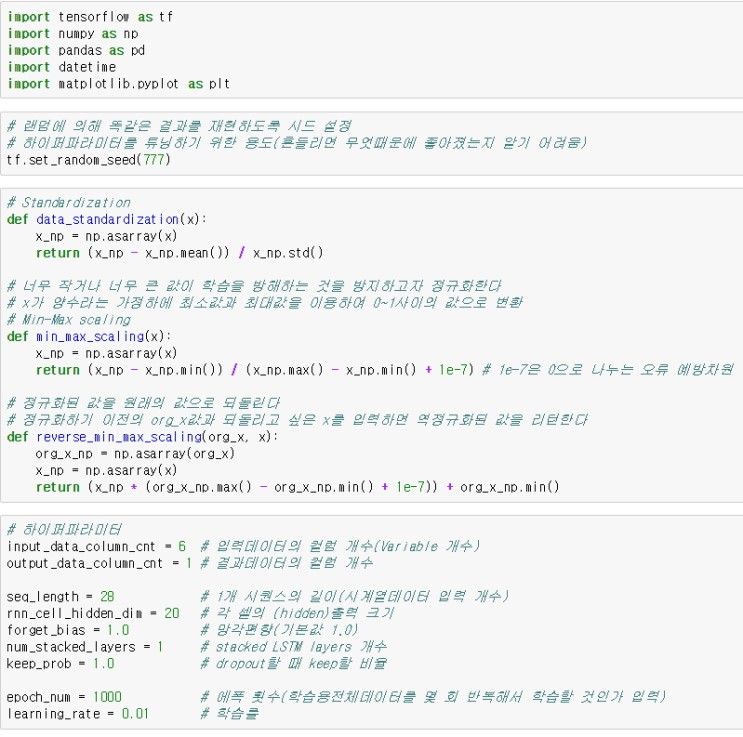The width and height of the screenshot is (743, 737).
Task: Click the data_standardization function definition
Action: point(107,219)
